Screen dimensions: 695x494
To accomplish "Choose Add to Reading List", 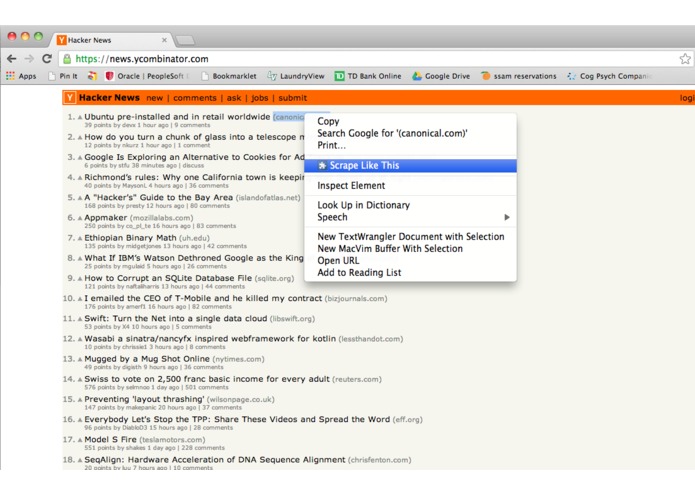I will tap(410, 272).
